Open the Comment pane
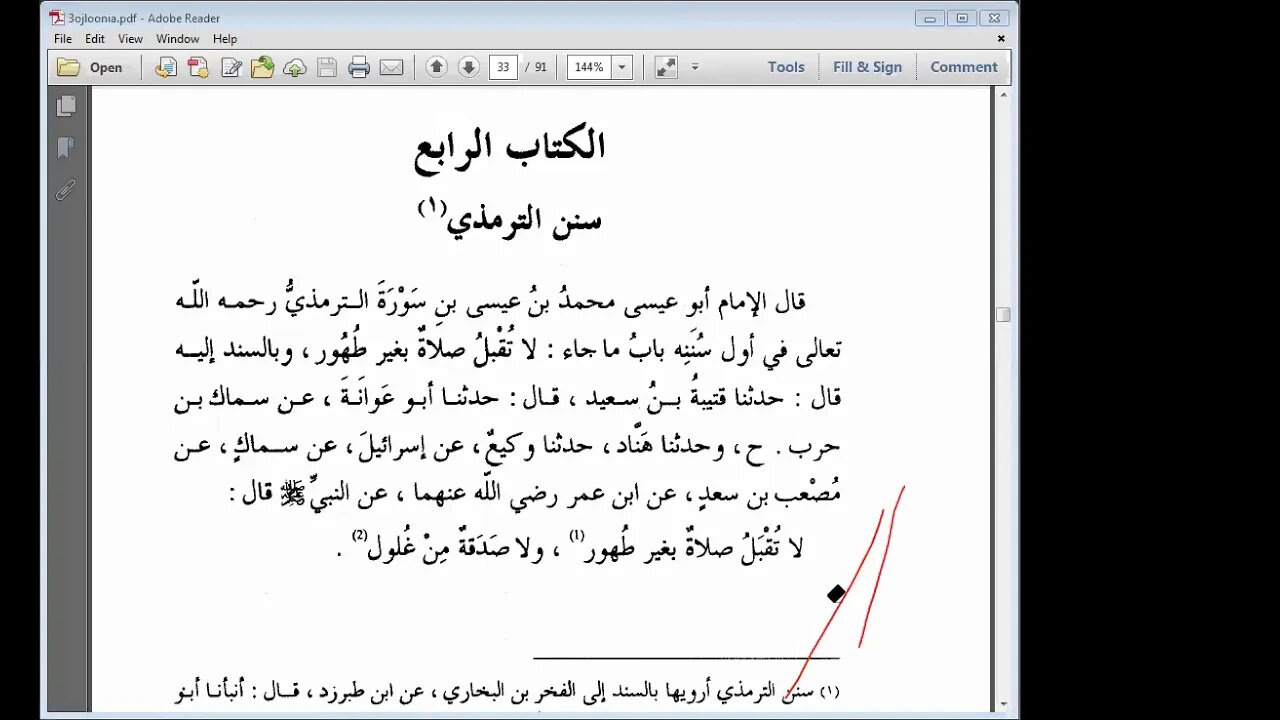This screenshot has height=720, width=1280. [964, 67]
